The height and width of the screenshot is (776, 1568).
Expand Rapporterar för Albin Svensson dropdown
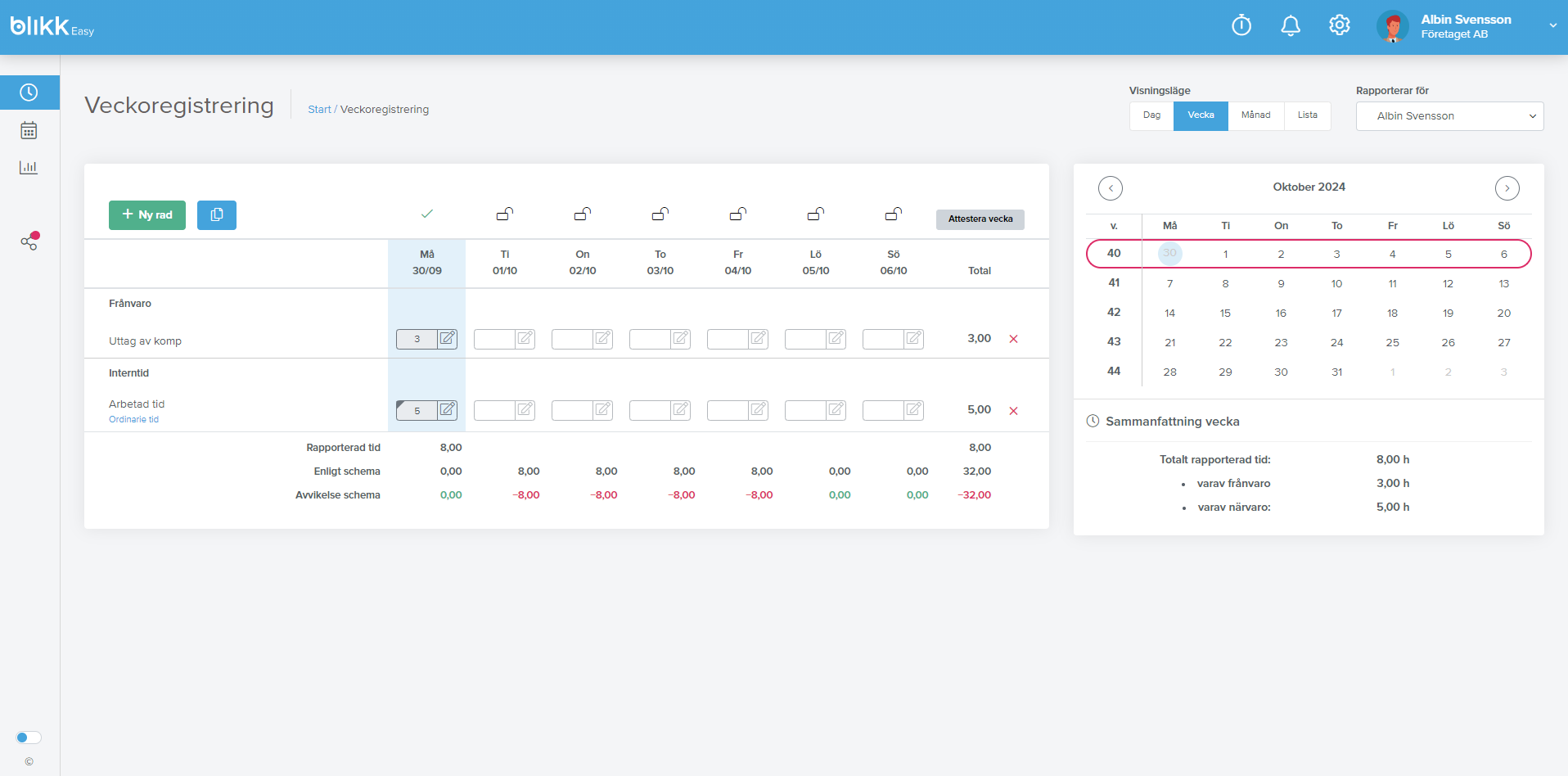1449,116
